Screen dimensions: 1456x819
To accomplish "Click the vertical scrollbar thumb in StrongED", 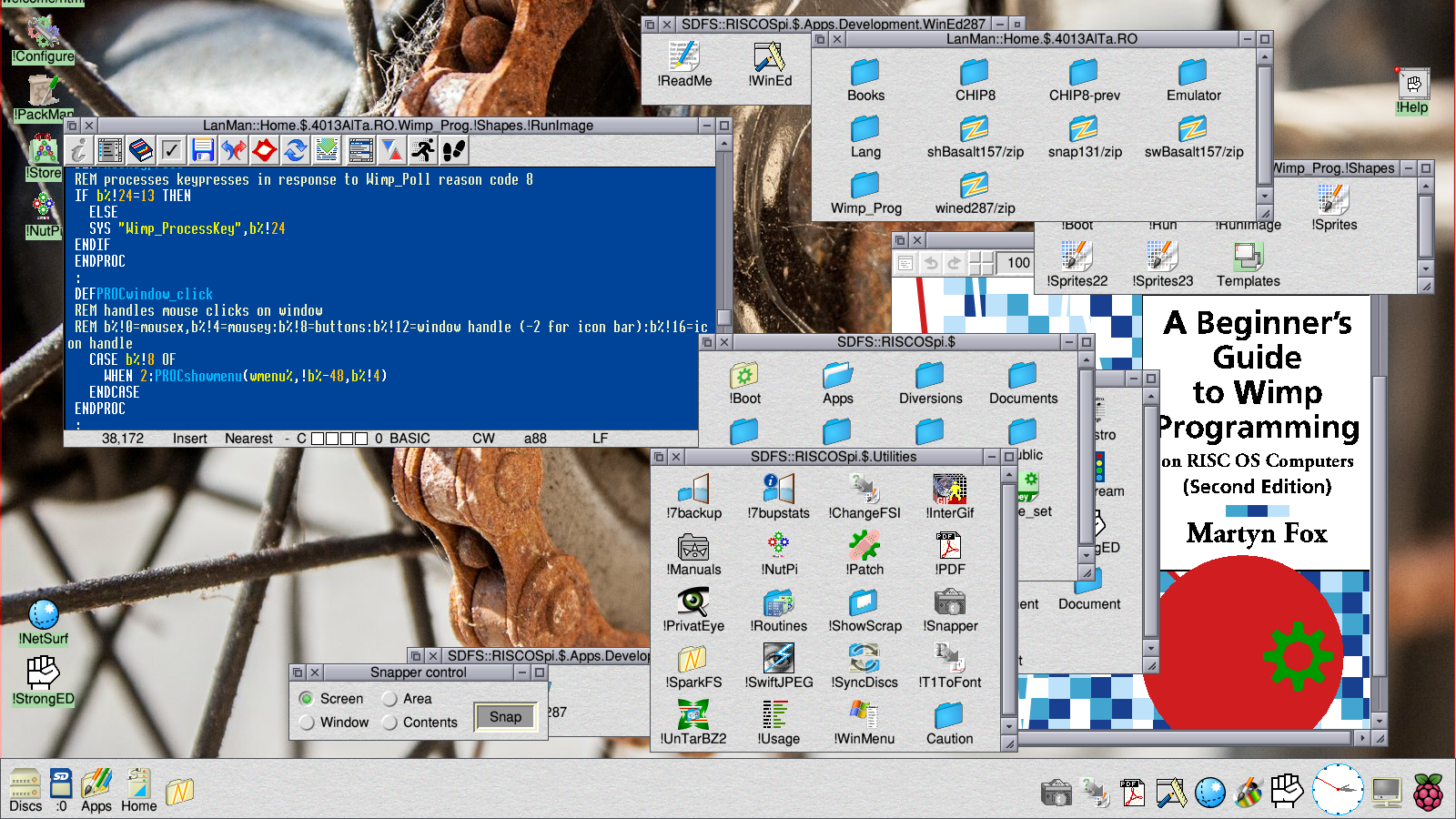I will (x=724, y=318).
